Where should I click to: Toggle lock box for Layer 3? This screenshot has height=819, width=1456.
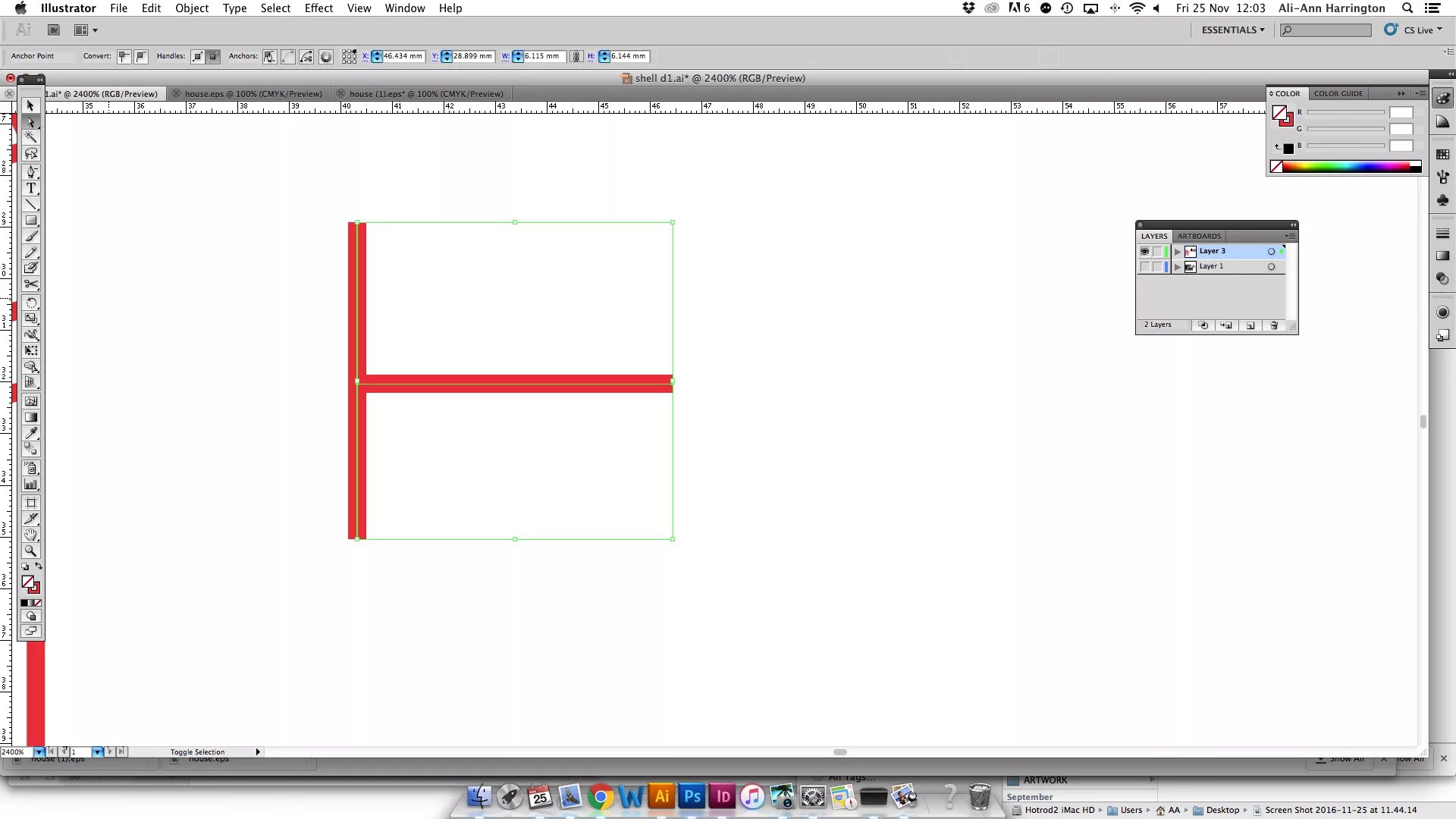(x=1157, y=251)
